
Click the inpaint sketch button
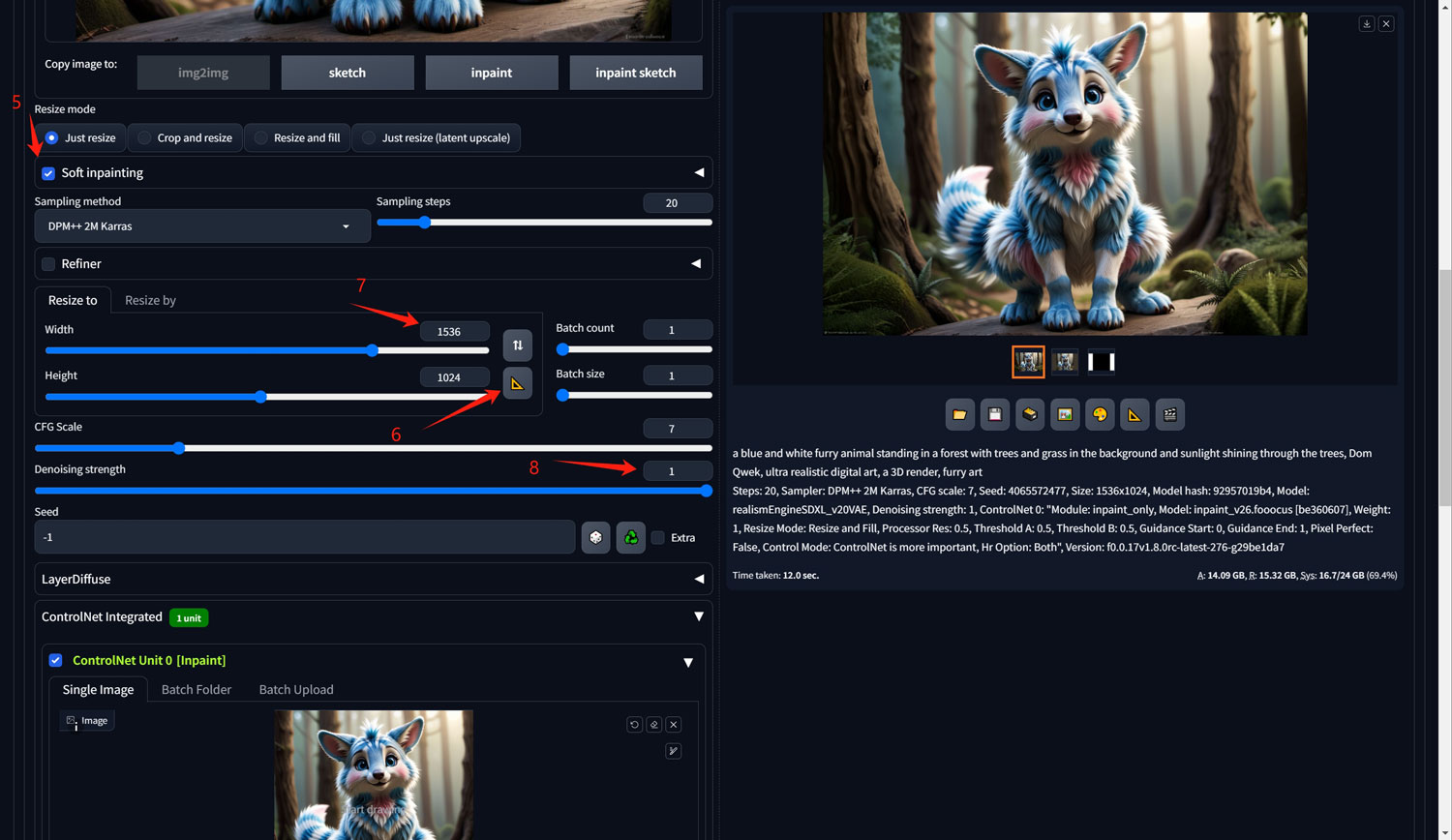pyautogui.click(x=635, y=73)
